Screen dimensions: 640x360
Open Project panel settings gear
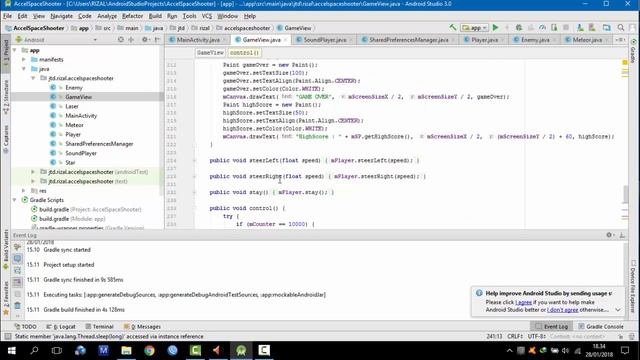[145, 40]
